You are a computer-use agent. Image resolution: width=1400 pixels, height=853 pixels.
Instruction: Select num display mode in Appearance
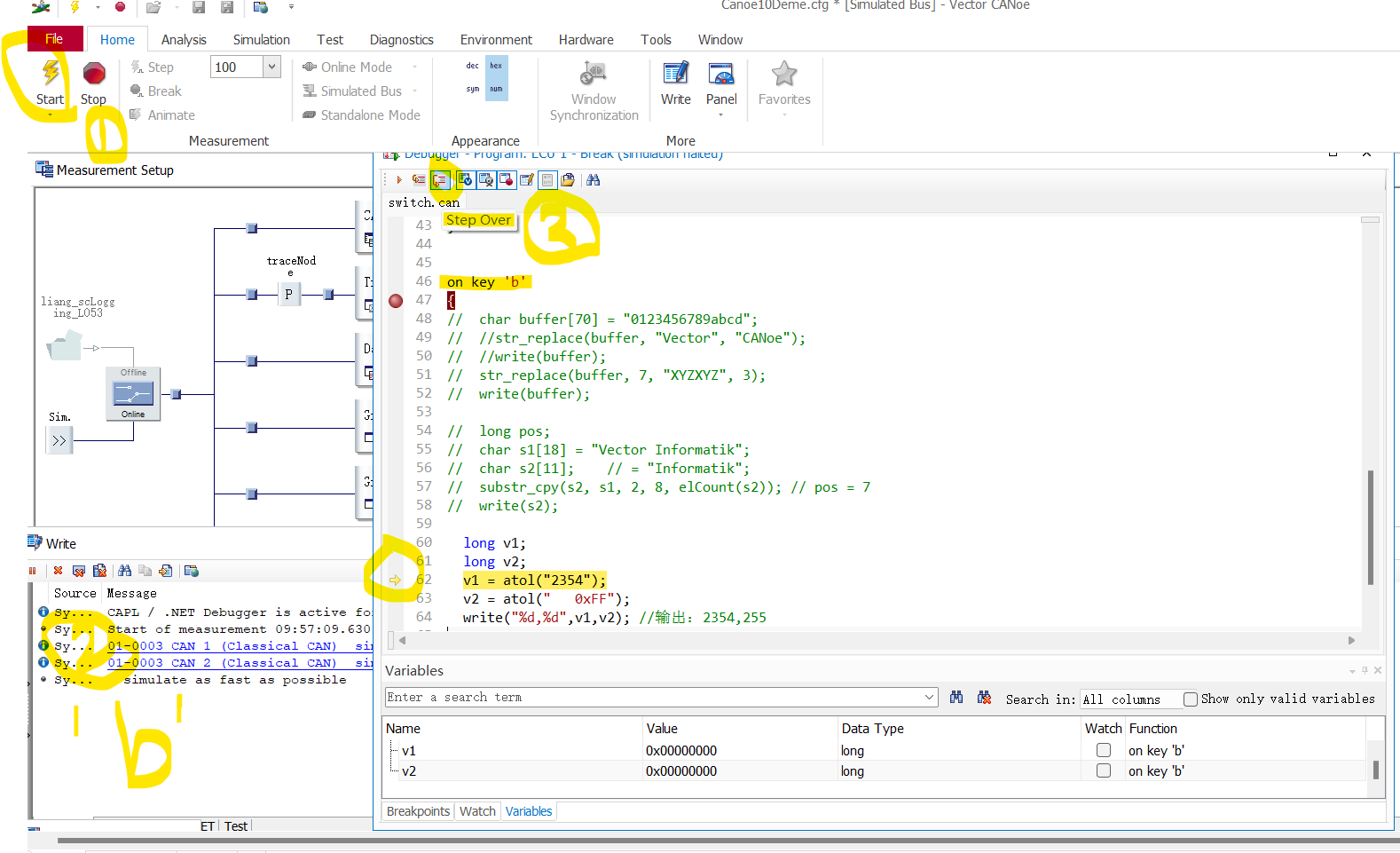(496, 89)
